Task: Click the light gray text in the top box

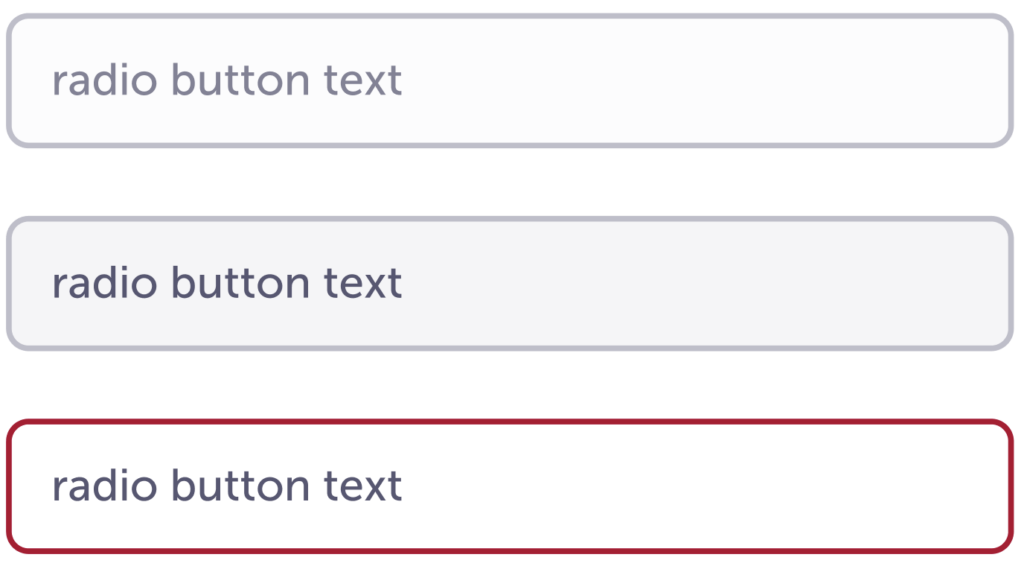Action: click(227, 81)
